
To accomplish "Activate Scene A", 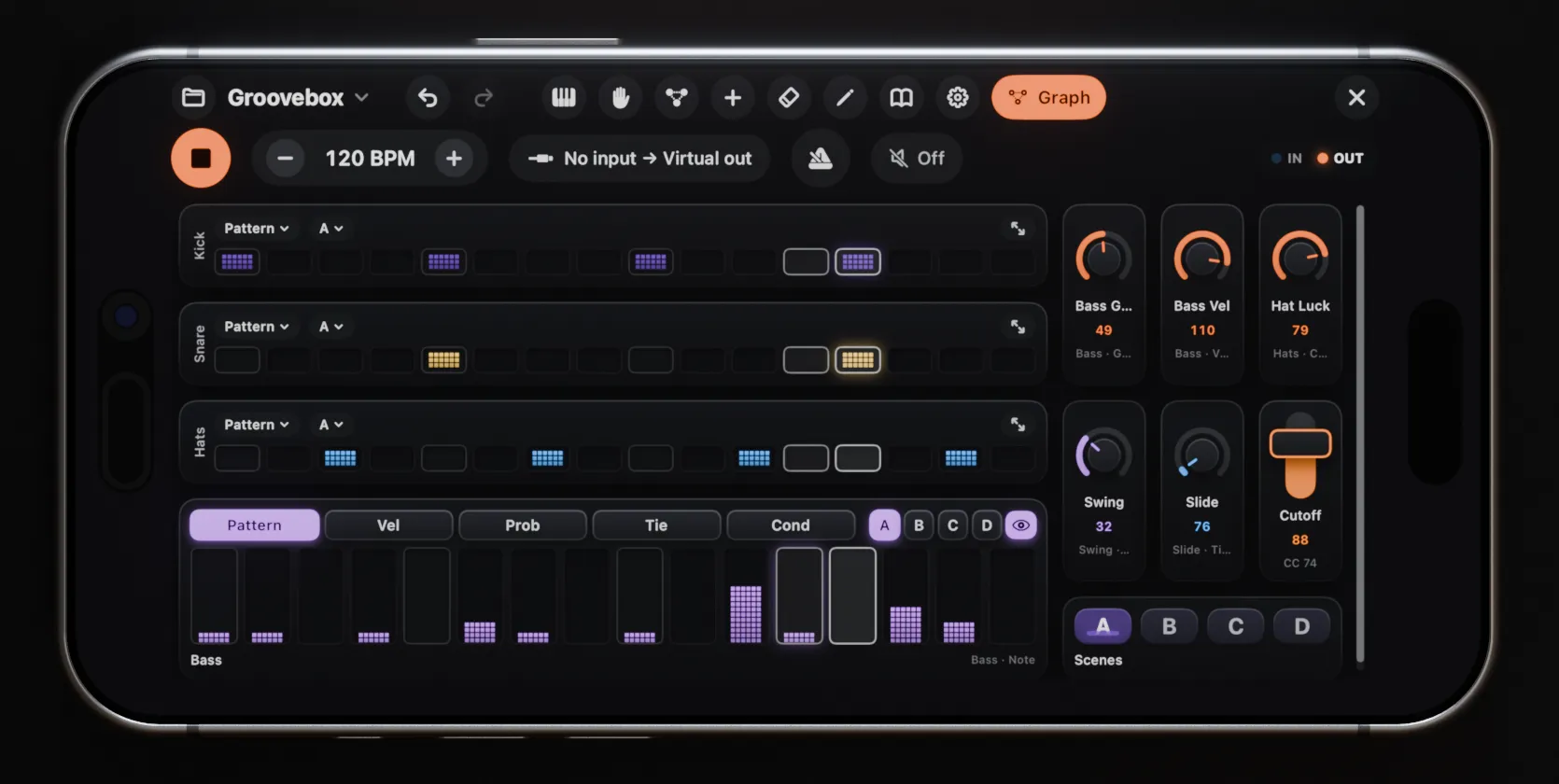I will (1103, 626).
